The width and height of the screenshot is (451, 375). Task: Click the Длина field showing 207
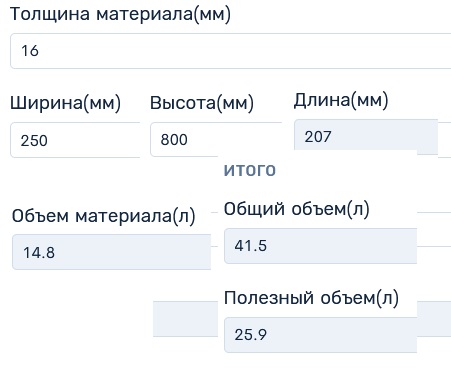(366, 137)
